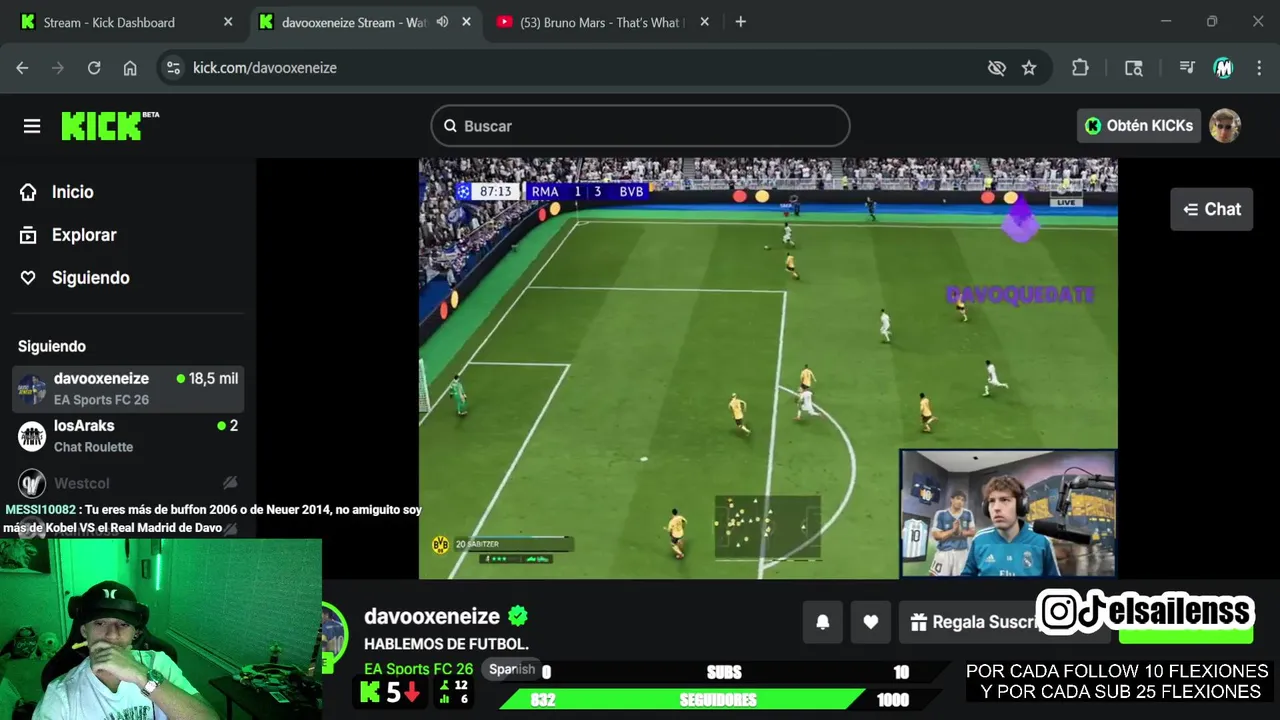Open a new browser tab
1280x720 pixels.
740,22
